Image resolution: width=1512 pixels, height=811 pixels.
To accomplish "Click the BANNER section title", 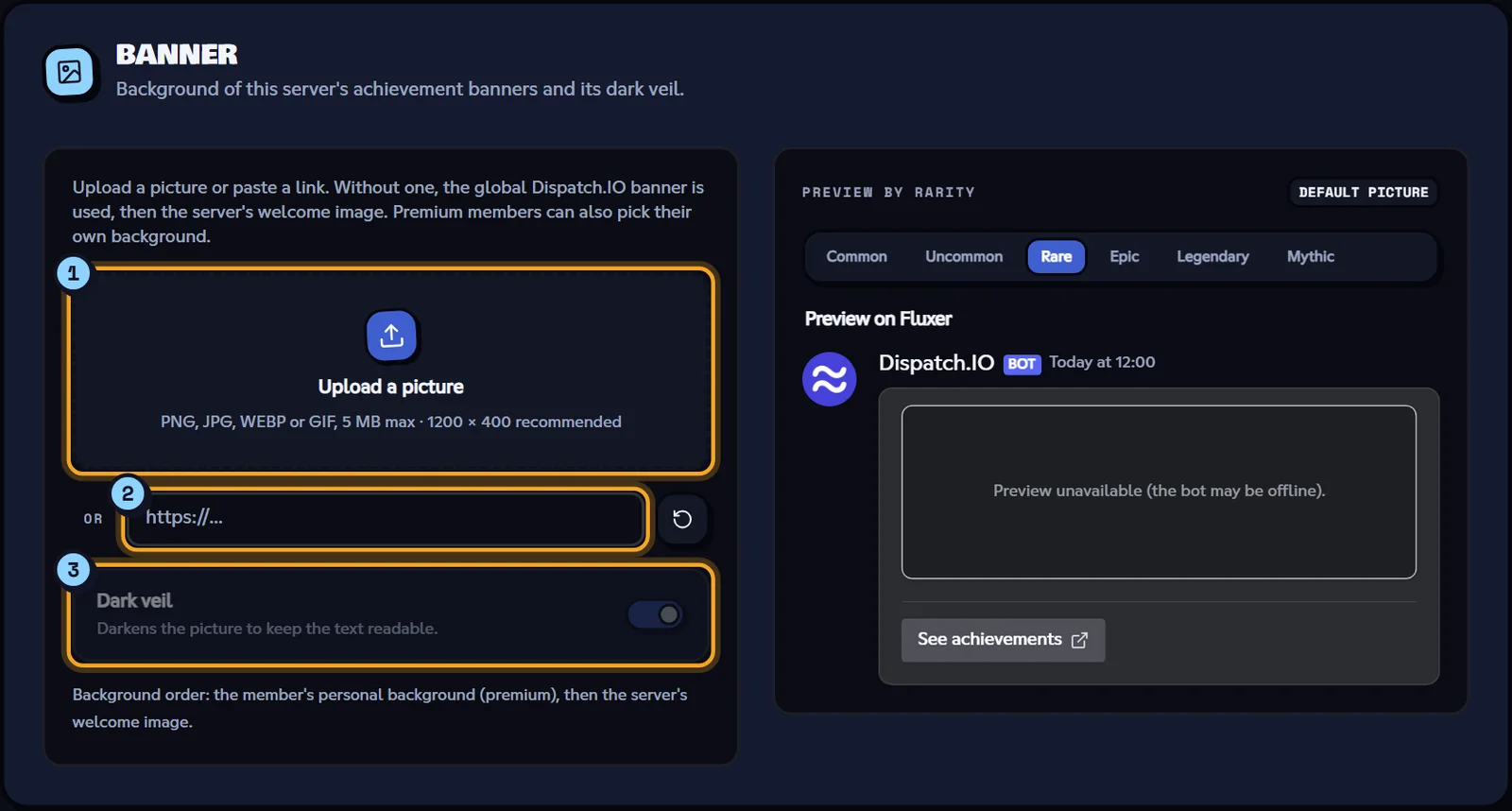I will [177, 55].
